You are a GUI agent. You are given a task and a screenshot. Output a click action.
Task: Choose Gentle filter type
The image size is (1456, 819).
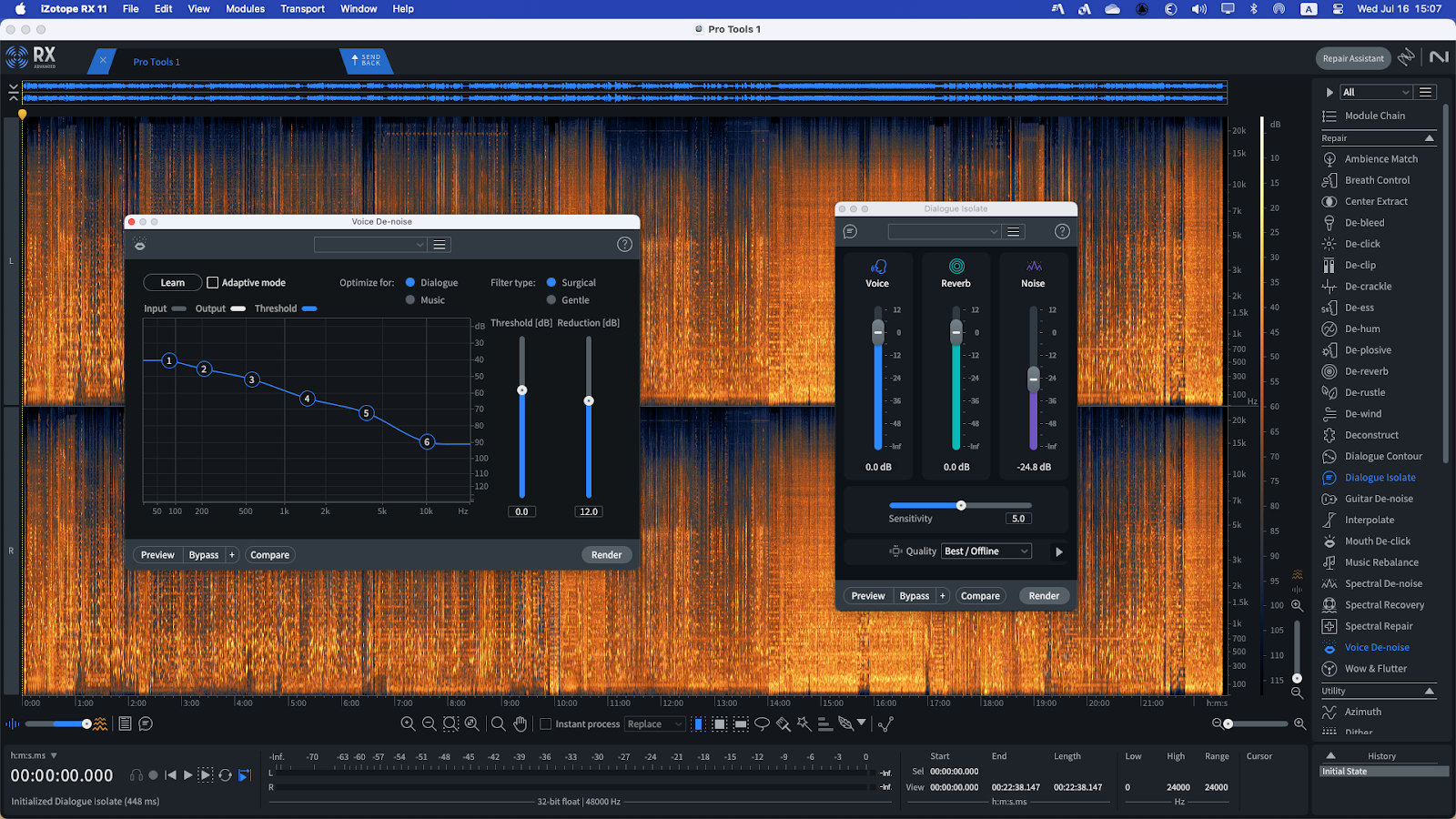pyautogui.click(x=551, y=300)
